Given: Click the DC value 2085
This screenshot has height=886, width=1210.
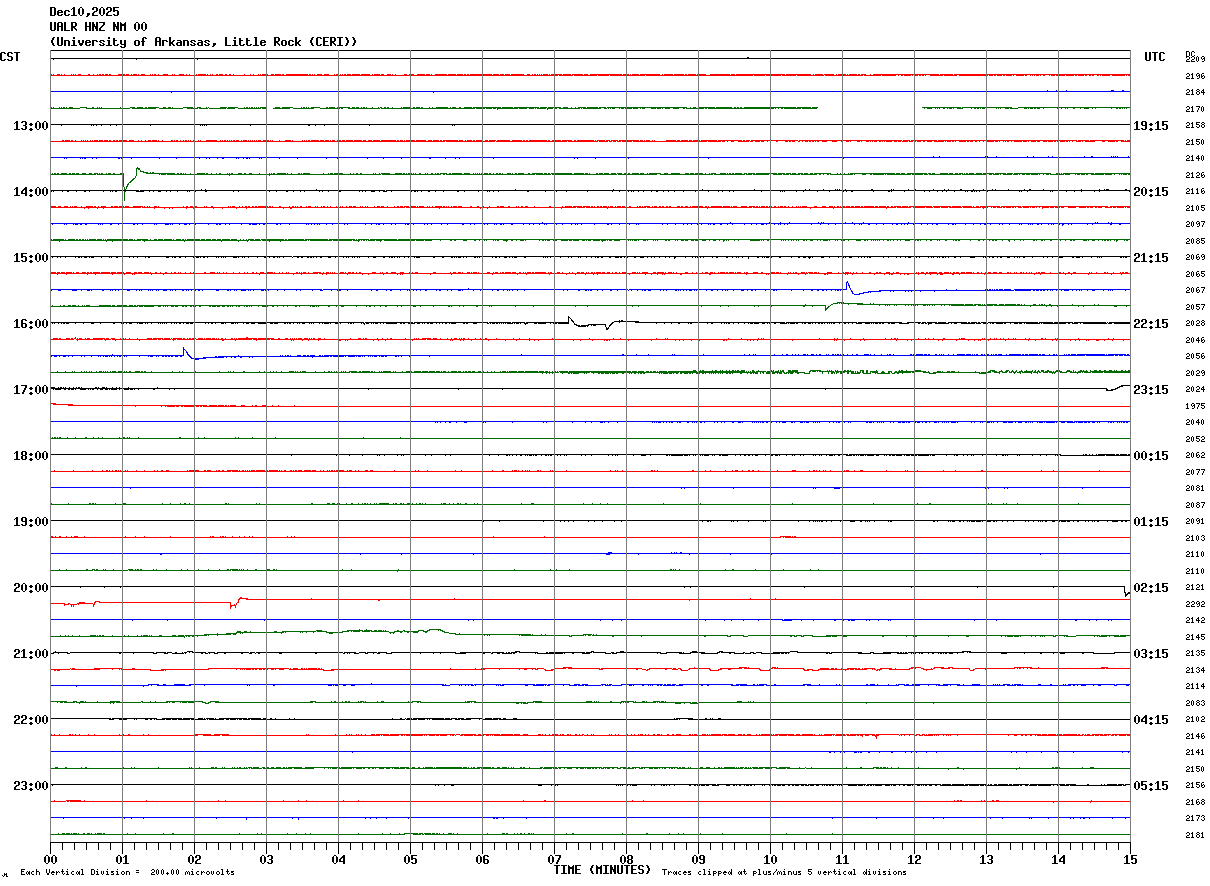Looking at the screenshot, I should pos(1195,241).
